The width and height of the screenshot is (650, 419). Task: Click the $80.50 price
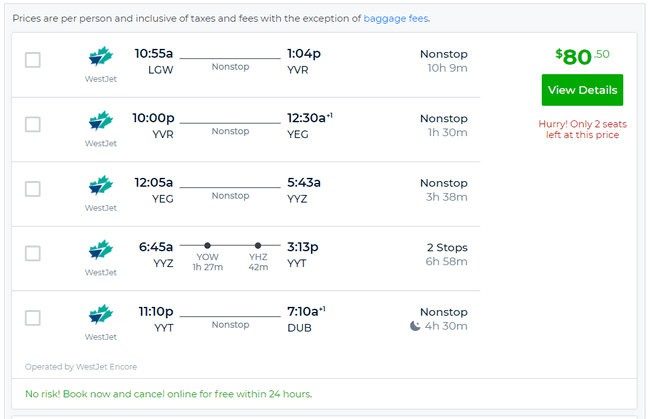coord(582,56)
